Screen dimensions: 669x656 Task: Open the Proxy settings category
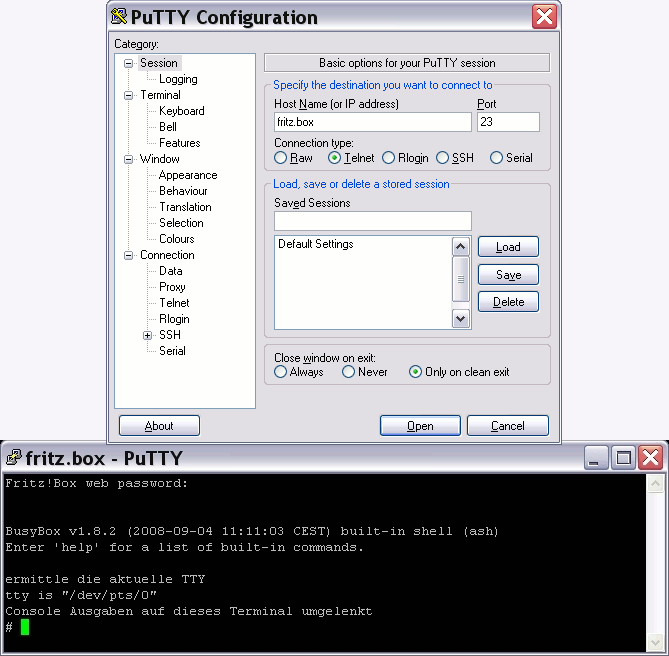coord(172,287)
